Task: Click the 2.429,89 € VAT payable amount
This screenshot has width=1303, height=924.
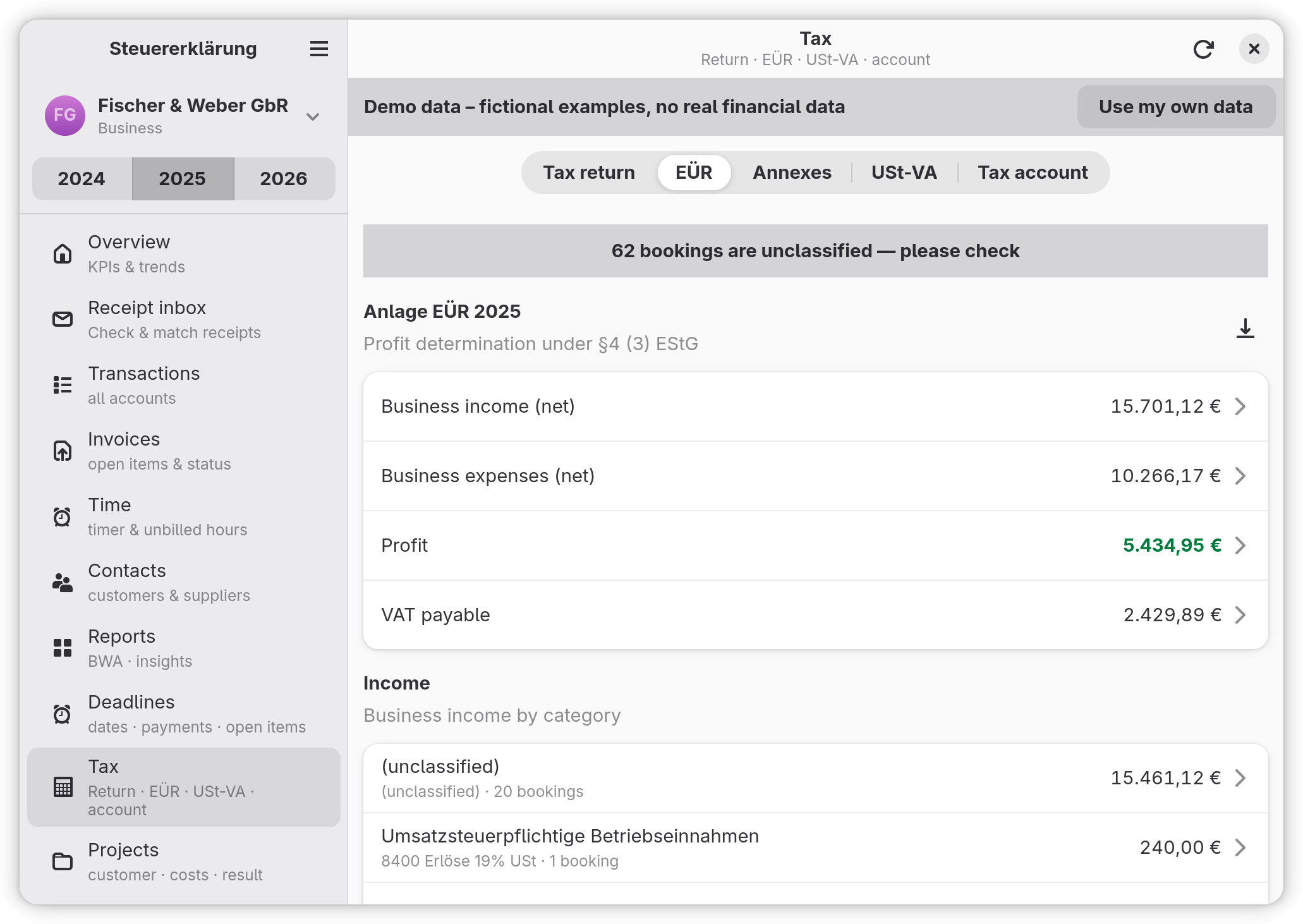Action: (x=1172, y=615)
